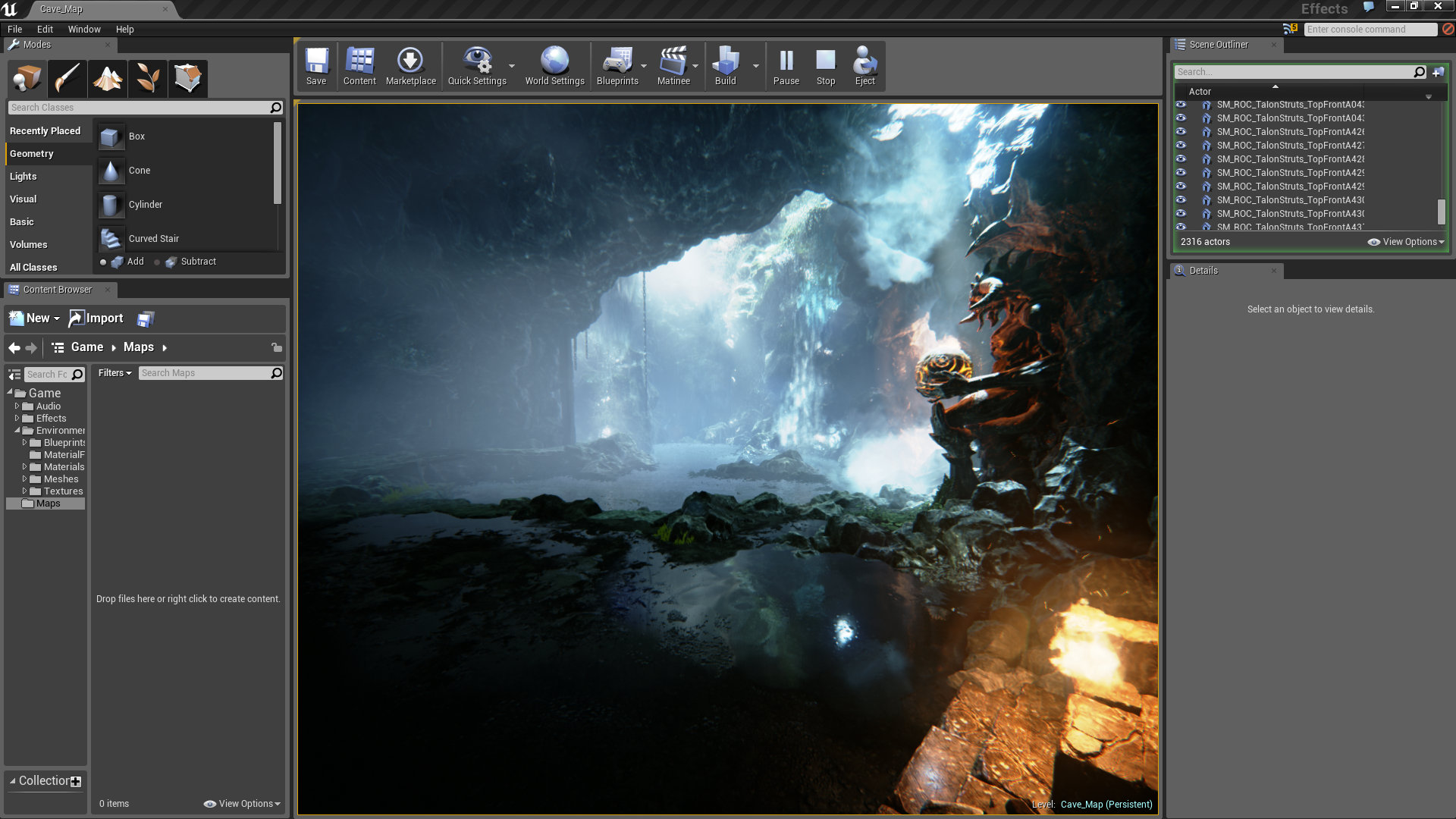Toggle the sources panel visibility button

[x=14, y=375]
